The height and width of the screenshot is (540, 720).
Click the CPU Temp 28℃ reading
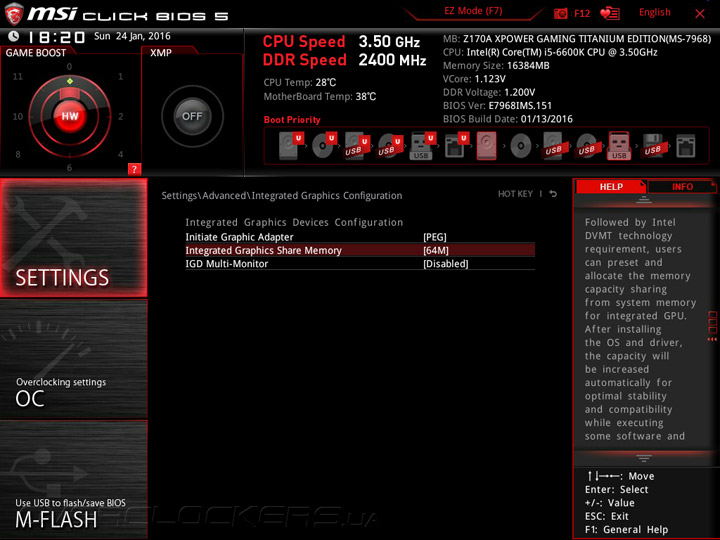pyautogui.click(x=300, y=83)
